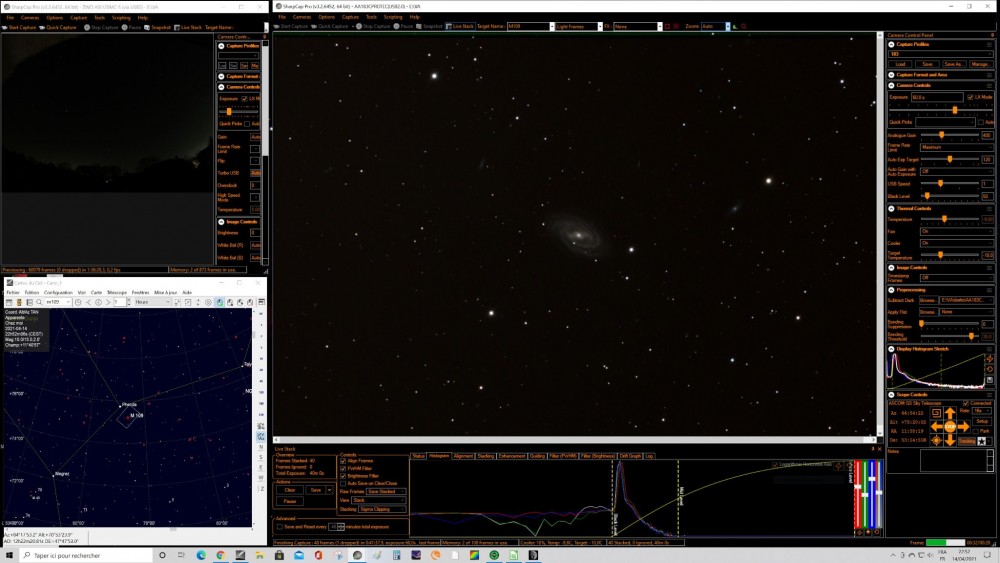Click Quick Capture in the main SharpCap toolbar
Image resolution: width=1000 pixels, height=563 pixels.
click(x=330, y=26)
